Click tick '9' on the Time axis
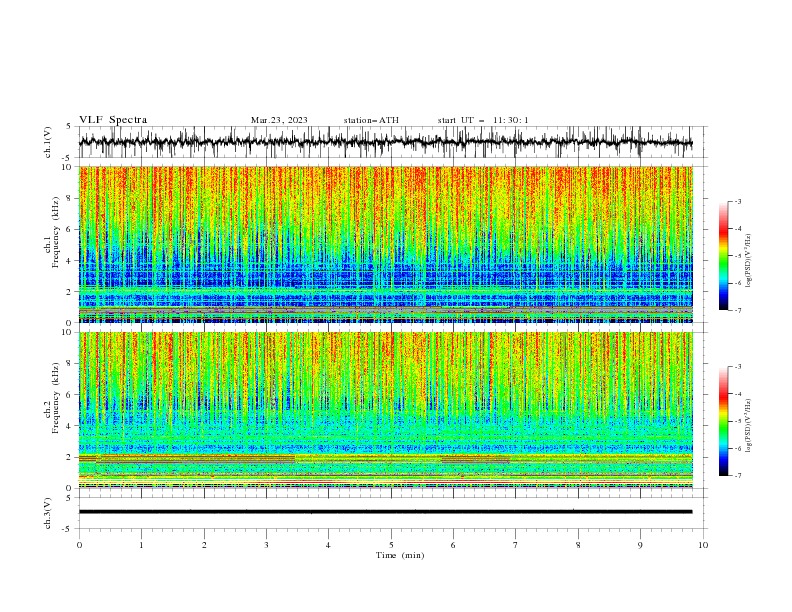Image resolution: width=792 pixels, height=612 pixels. [640, 545]
